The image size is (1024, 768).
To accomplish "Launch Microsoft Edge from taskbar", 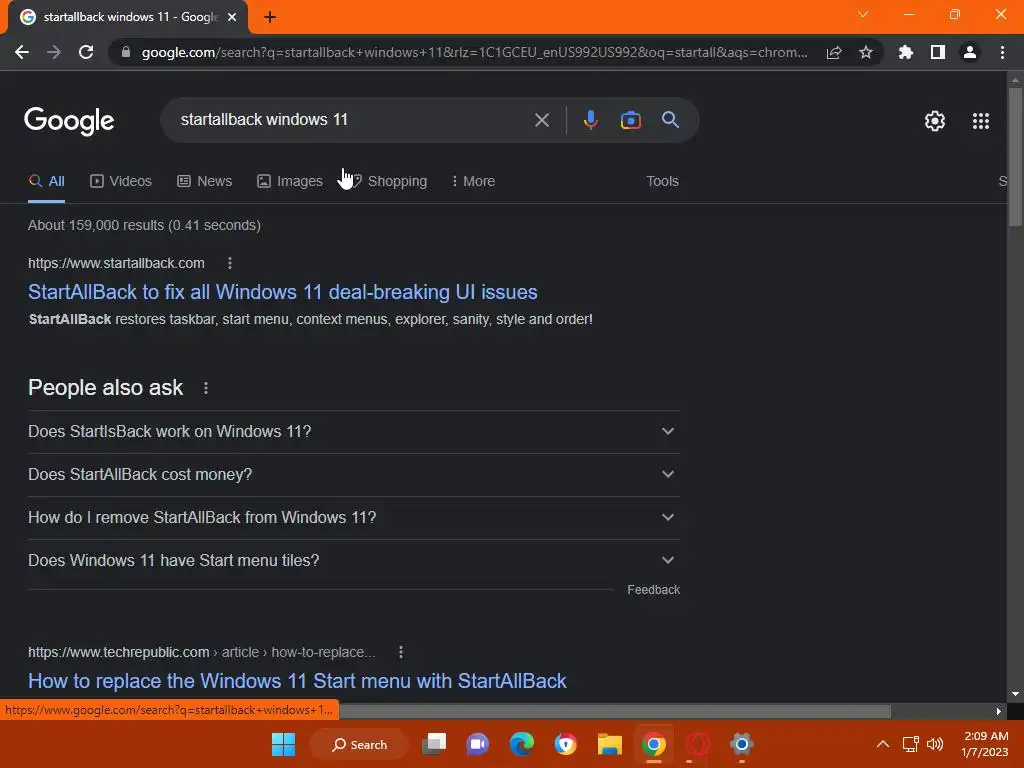I will (x=521, y=744).
